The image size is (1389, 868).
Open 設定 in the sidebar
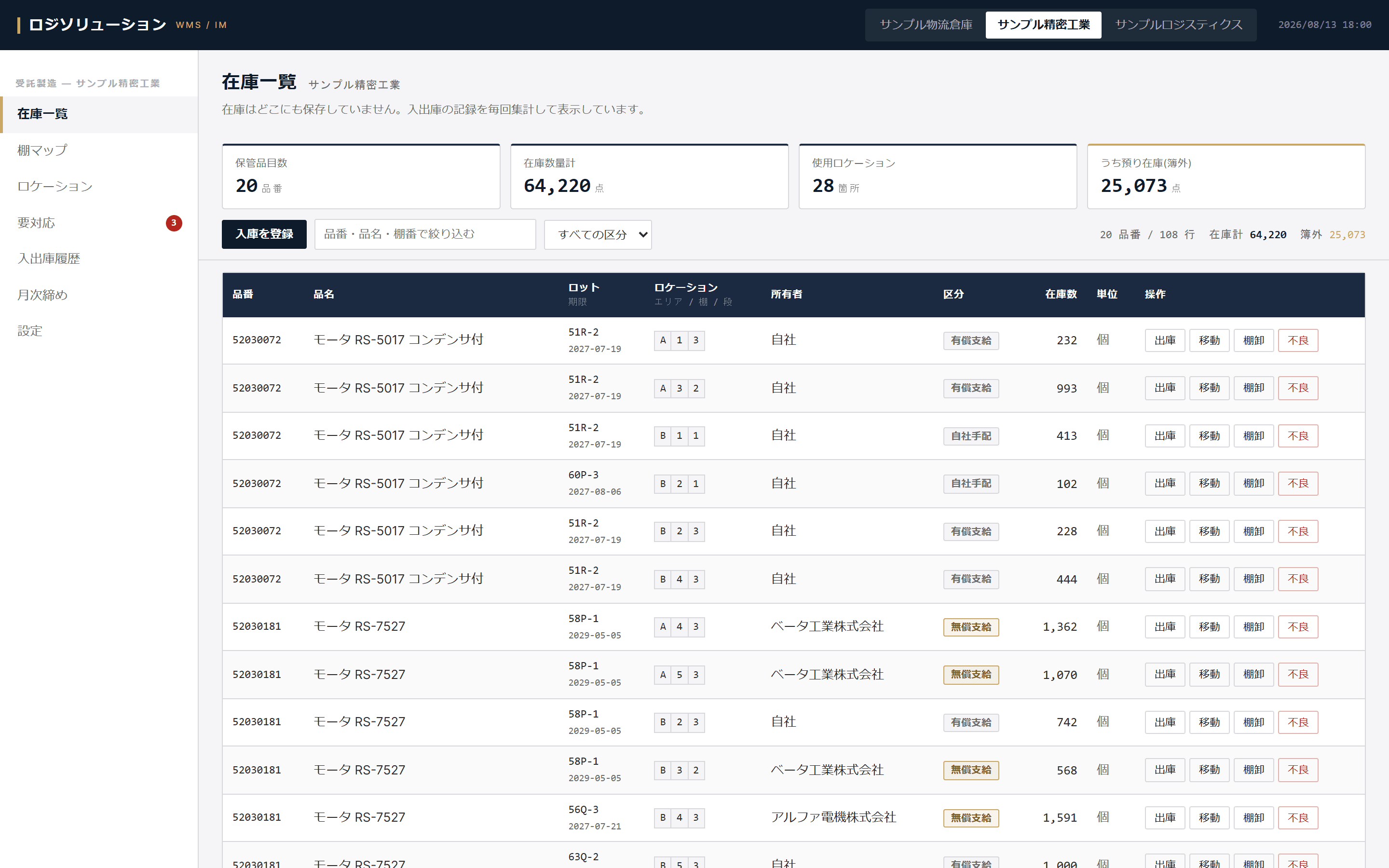pos(99,331)
